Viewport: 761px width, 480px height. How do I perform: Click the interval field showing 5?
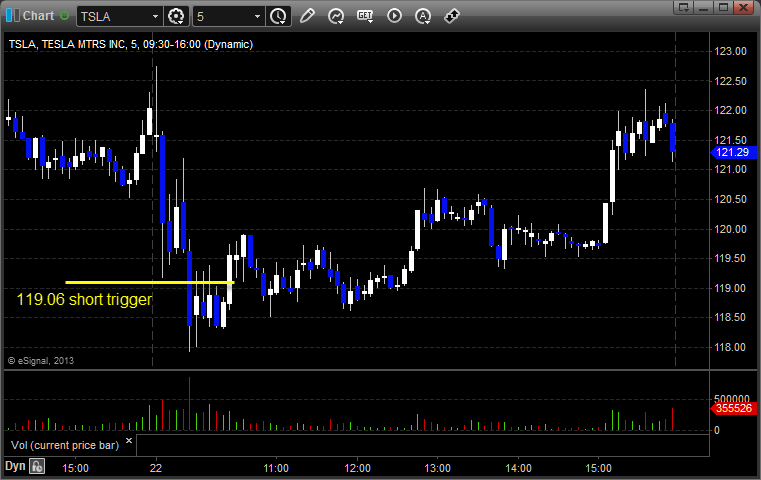(x=222, y=17)
